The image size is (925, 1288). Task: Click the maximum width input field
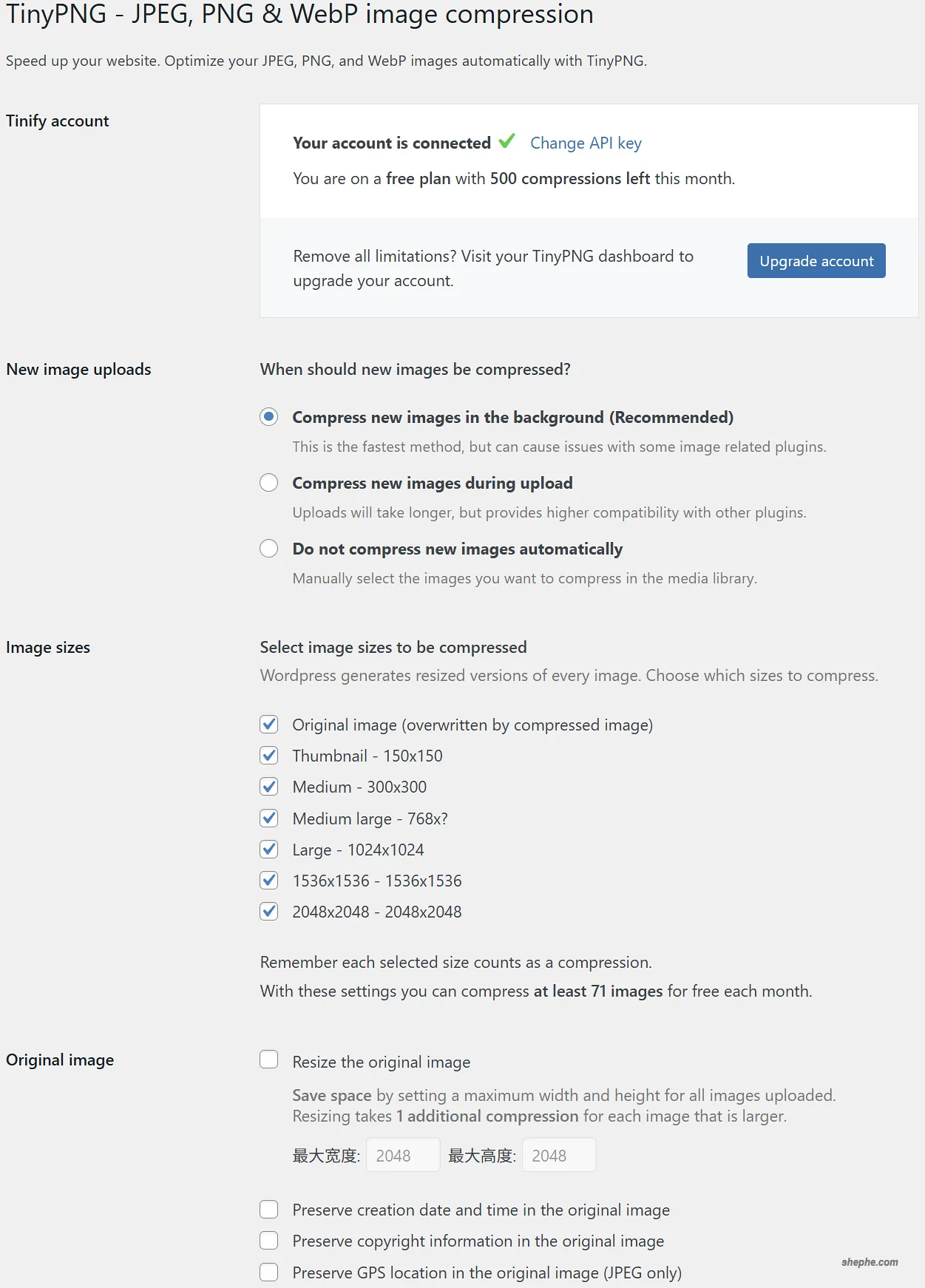[402, 1154]
